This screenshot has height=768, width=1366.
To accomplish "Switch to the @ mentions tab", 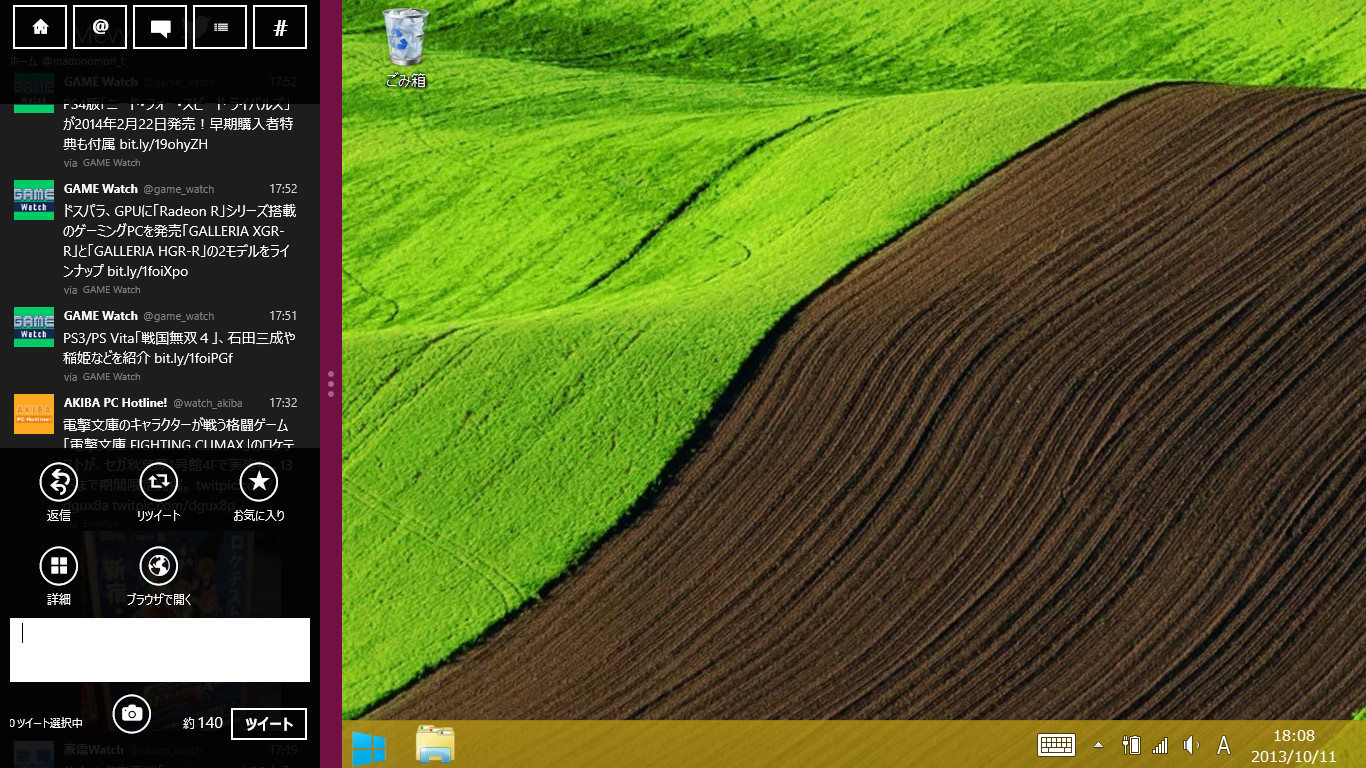I will 100,27.
